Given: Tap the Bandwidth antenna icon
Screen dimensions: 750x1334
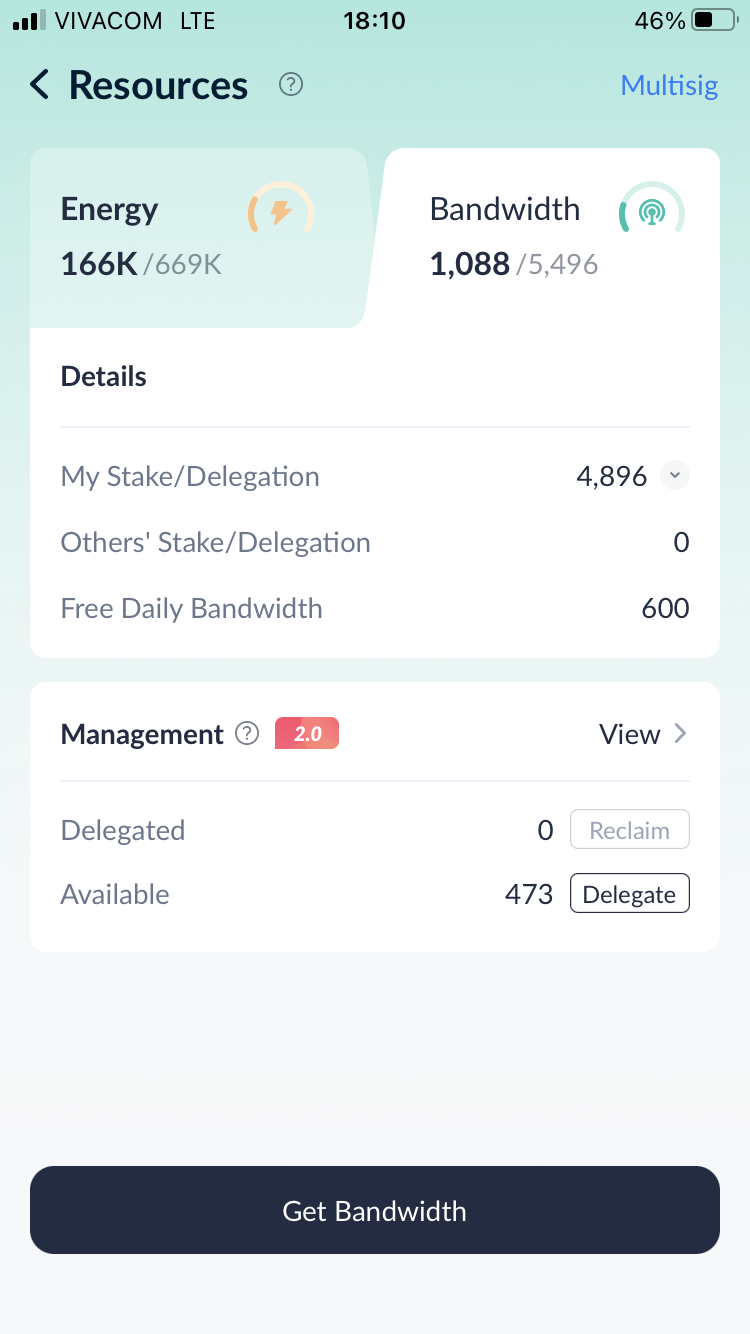Looking at the screenshot, I should (x=651, y=211).
